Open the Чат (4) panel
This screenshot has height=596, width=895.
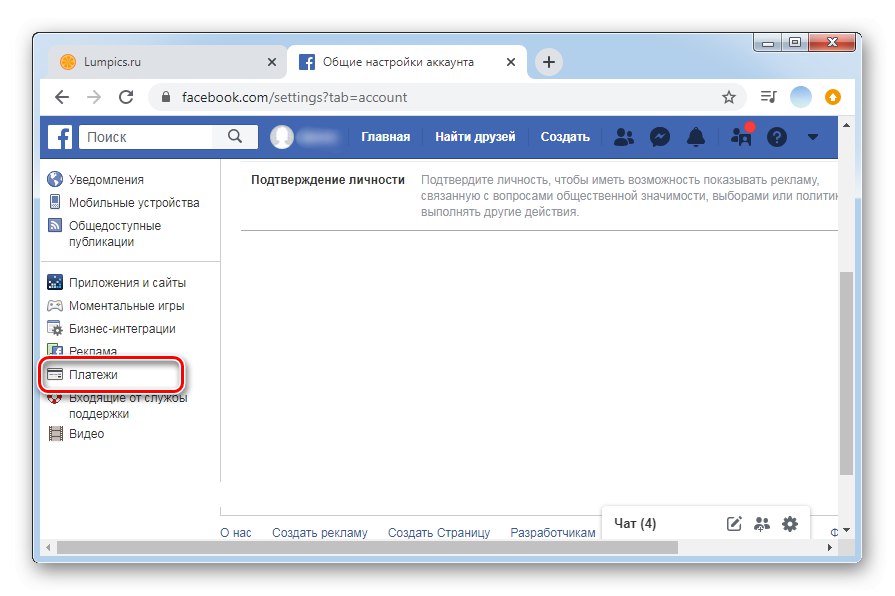635,523
